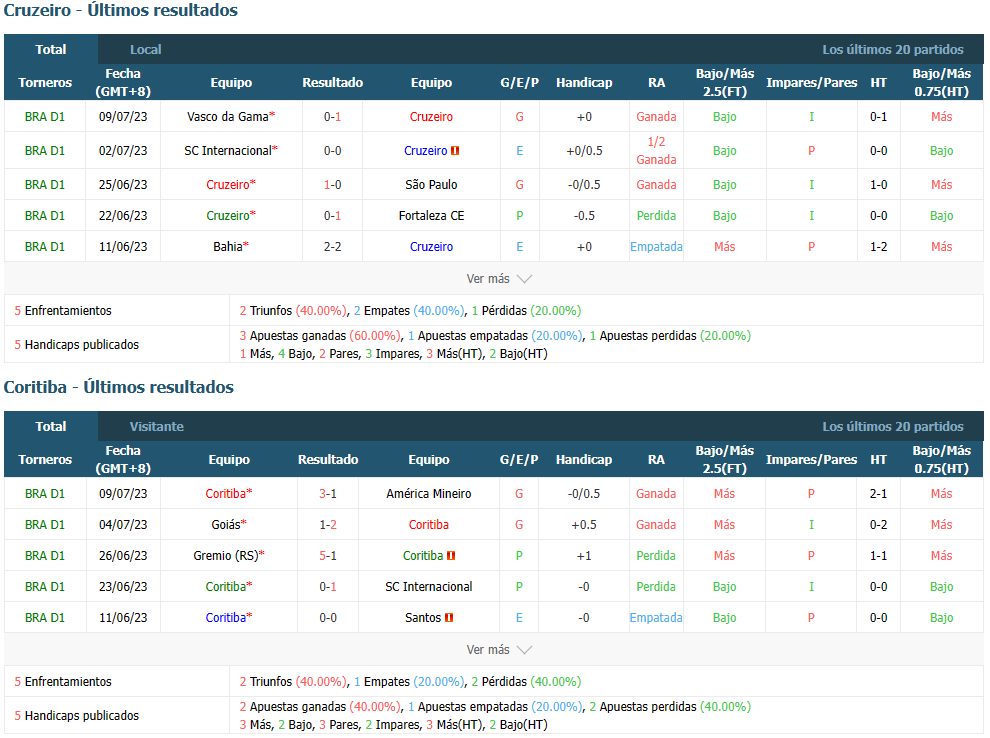The image size is (990, 738).
Task: Click the 2-1 HT score on América Mineiro row
Action: (x=878, y=494)
